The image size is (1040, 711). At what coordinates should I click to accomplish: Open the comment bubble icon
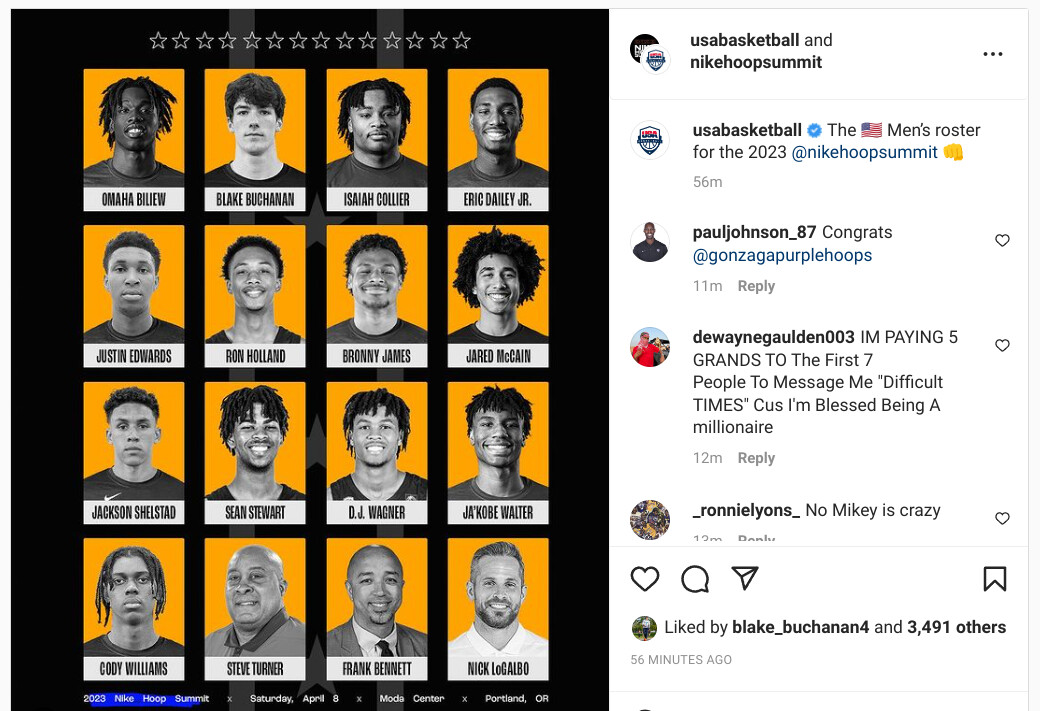tap(695, 579)
